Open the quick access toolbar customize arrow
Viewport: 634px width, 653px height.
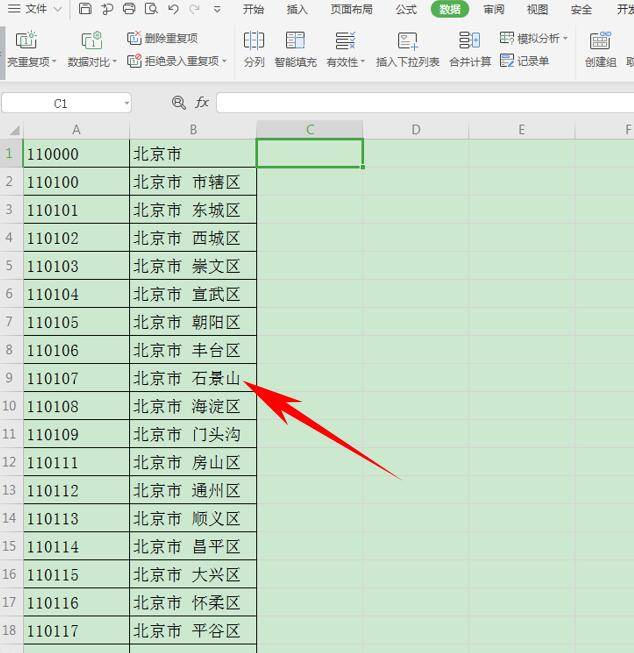(x=217, y=9)
